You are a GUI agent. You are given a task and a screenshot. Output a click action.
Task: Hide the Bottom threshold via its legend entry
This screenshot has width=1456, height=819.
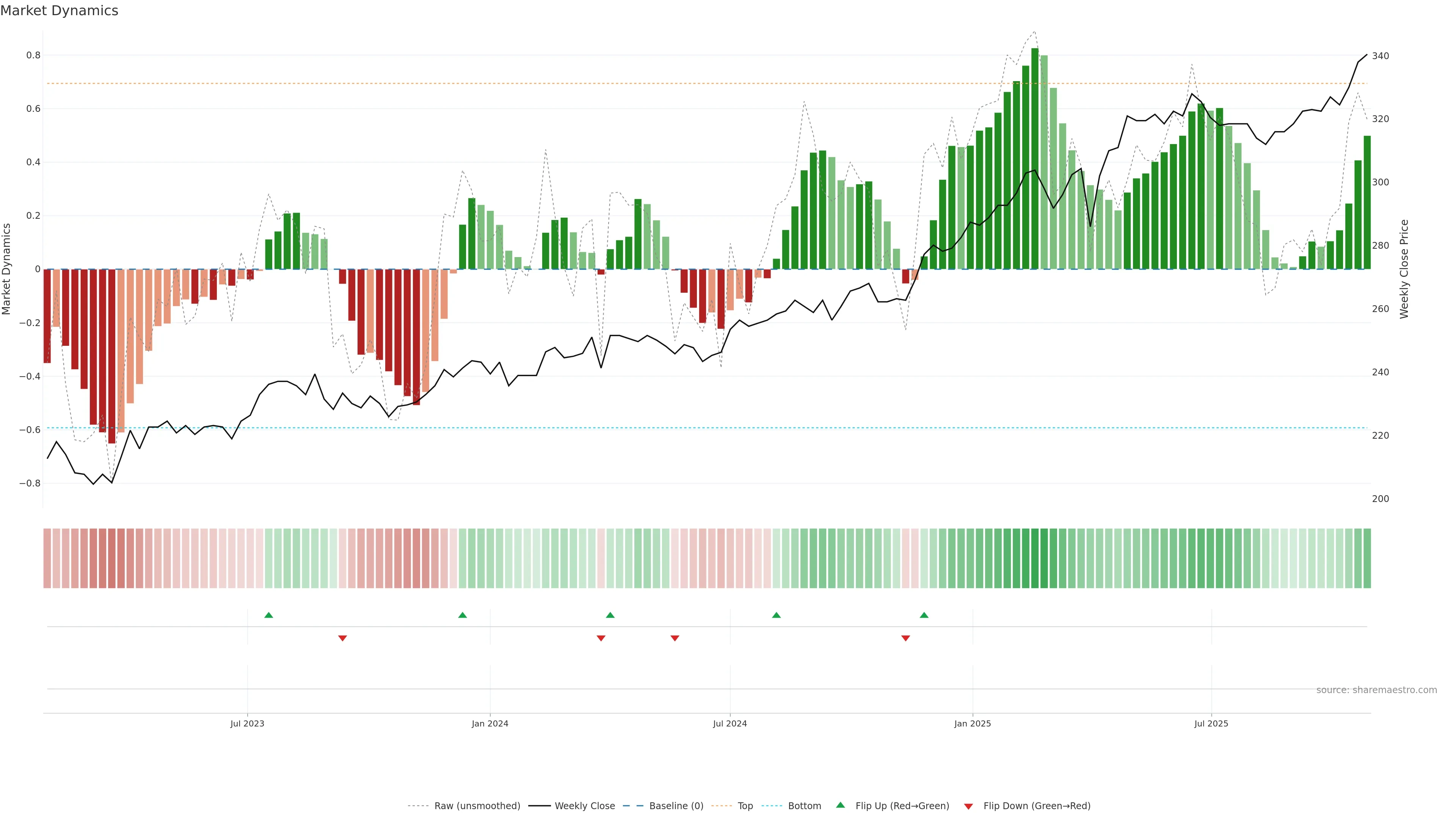click(x=804, y=806)
